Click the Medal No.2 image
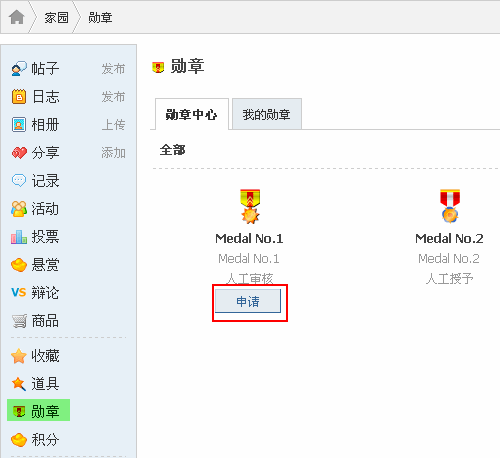 tap(450, 206)
